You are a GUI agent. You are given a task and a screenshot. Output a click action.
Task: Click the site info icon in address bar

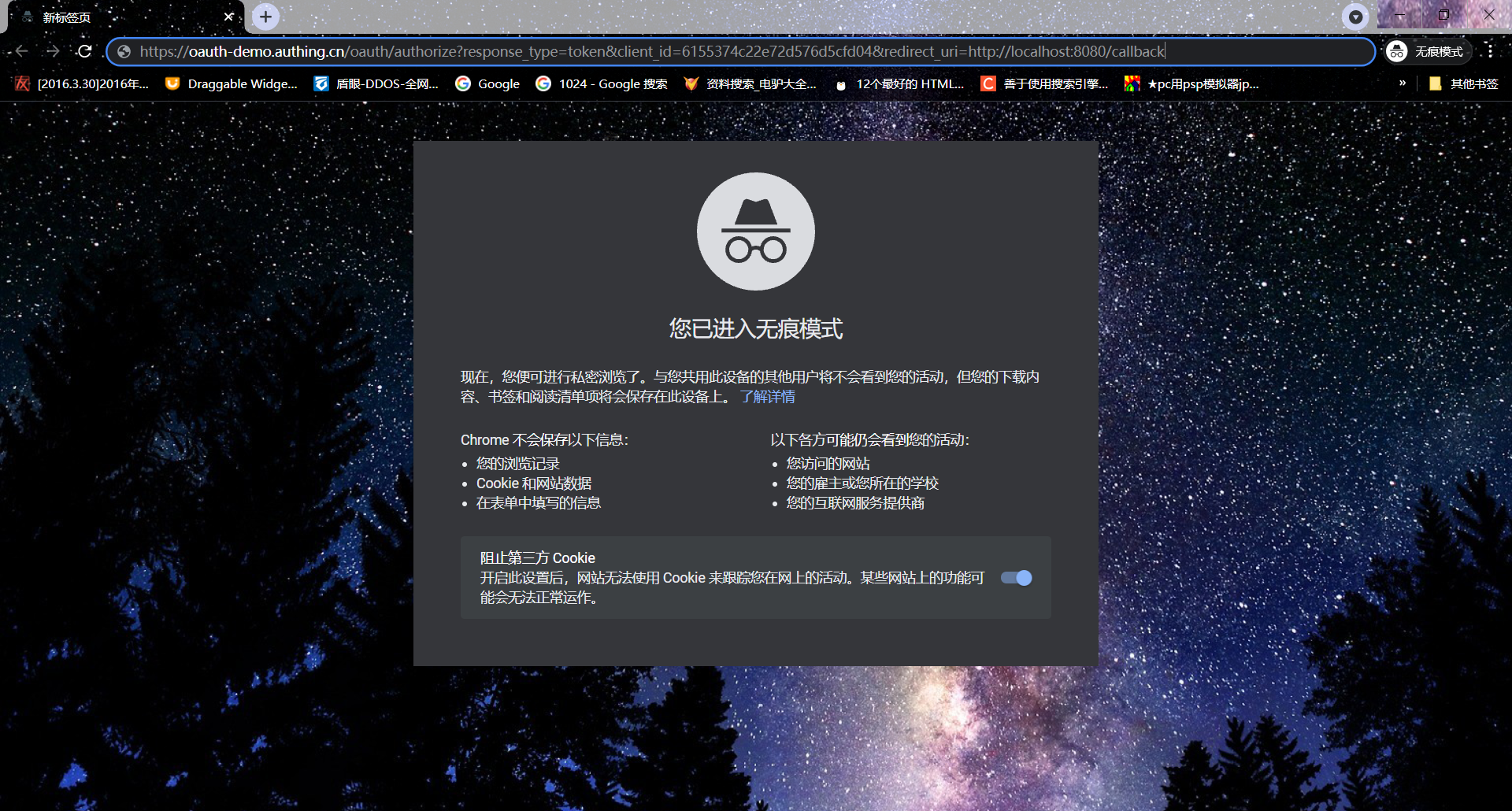tap(124, 51)
